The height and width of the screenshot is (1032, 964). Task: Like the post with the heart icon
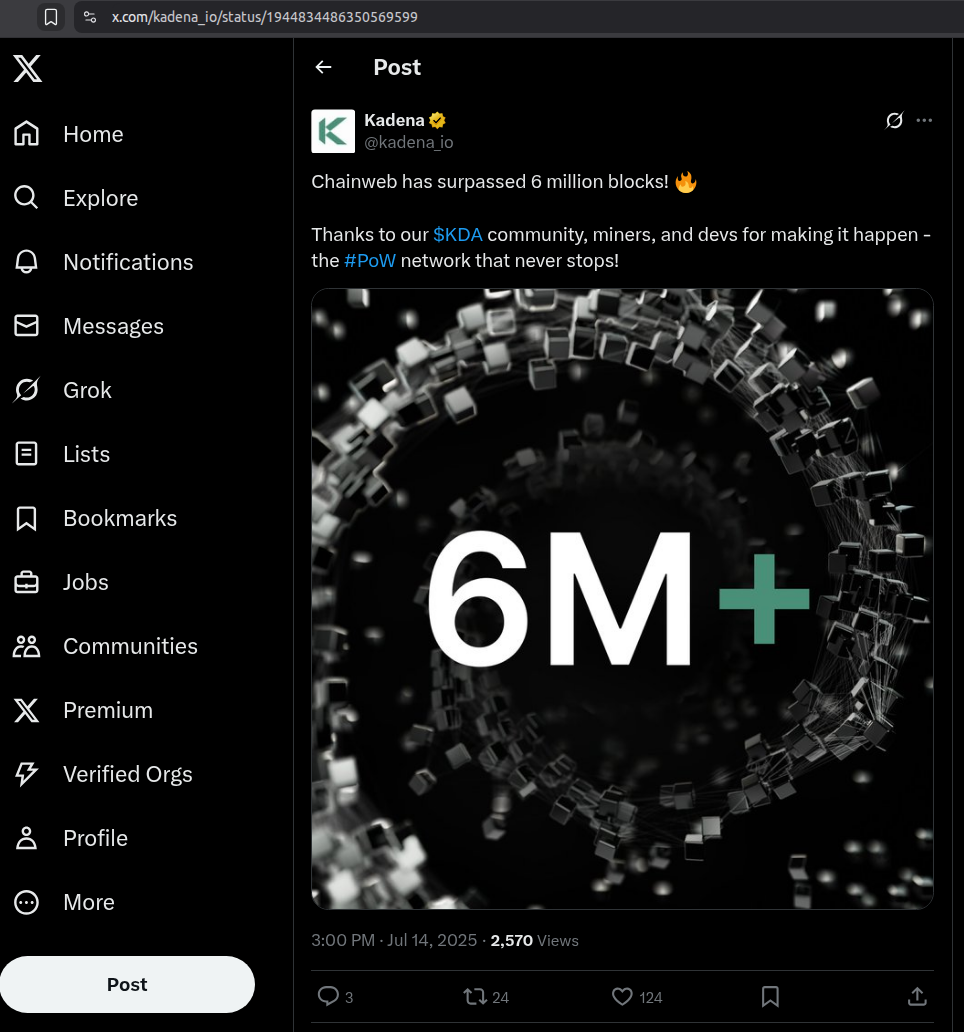click(622, 996)
